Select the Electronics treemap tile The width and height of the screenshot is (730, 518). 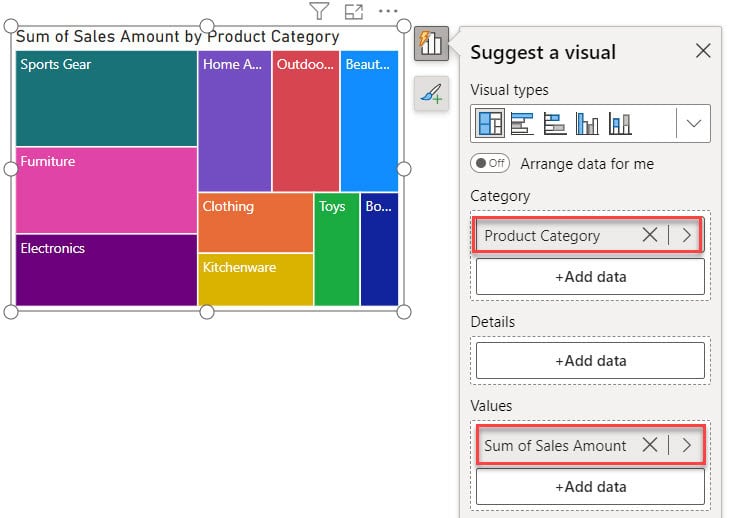(106, 270)
